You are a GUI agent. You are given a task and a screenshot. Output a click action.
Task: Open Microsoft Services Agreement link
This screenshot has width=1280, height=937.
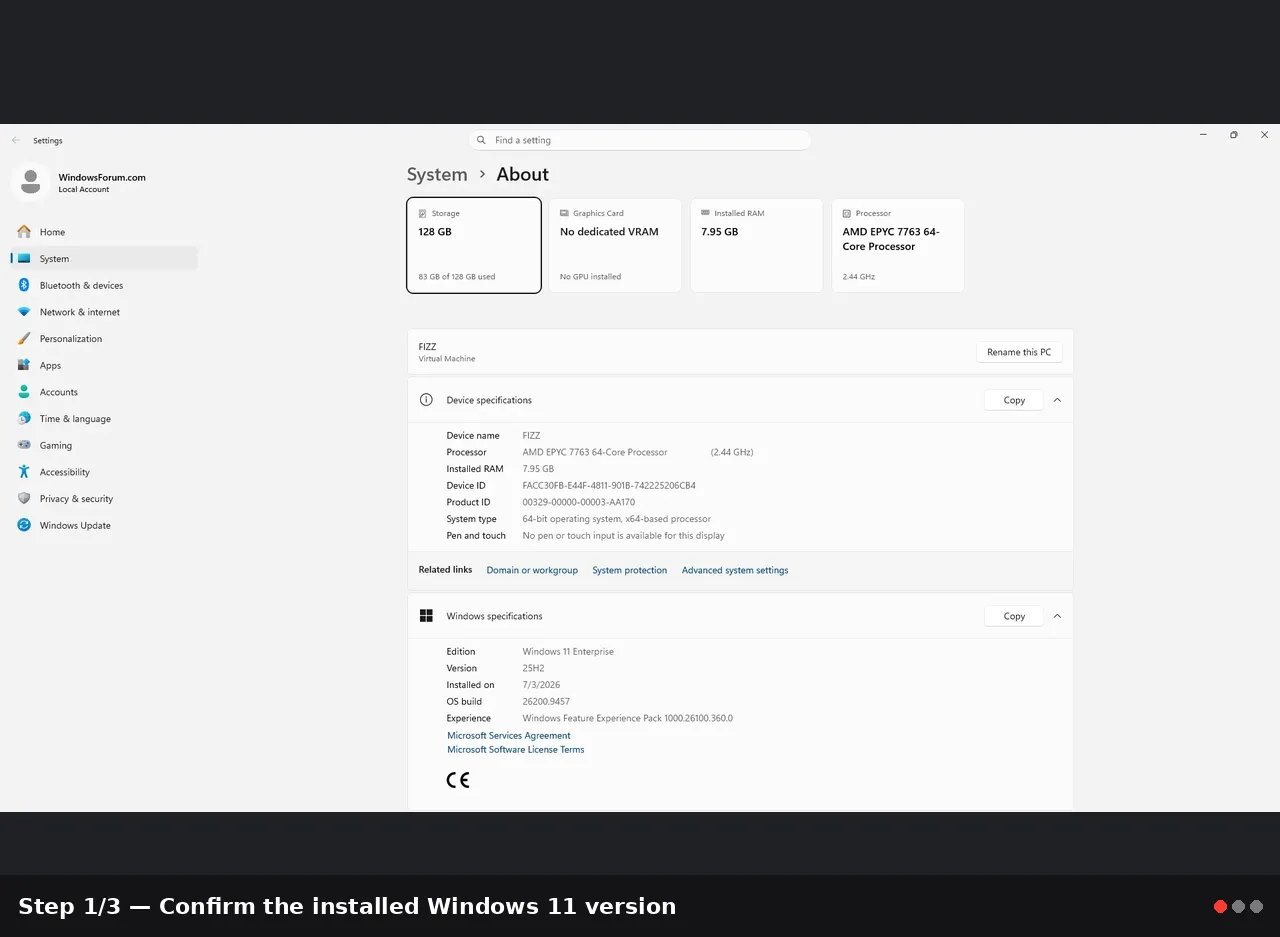coord(509,736)
